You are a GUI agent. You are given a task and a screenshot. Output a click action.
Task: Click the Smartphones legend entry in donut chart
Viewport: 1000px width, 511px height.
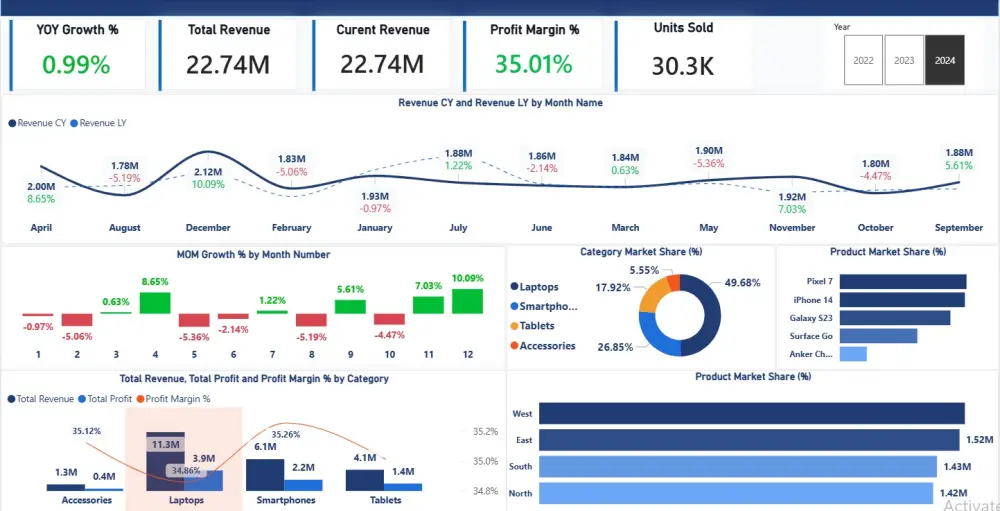(544, 306)
